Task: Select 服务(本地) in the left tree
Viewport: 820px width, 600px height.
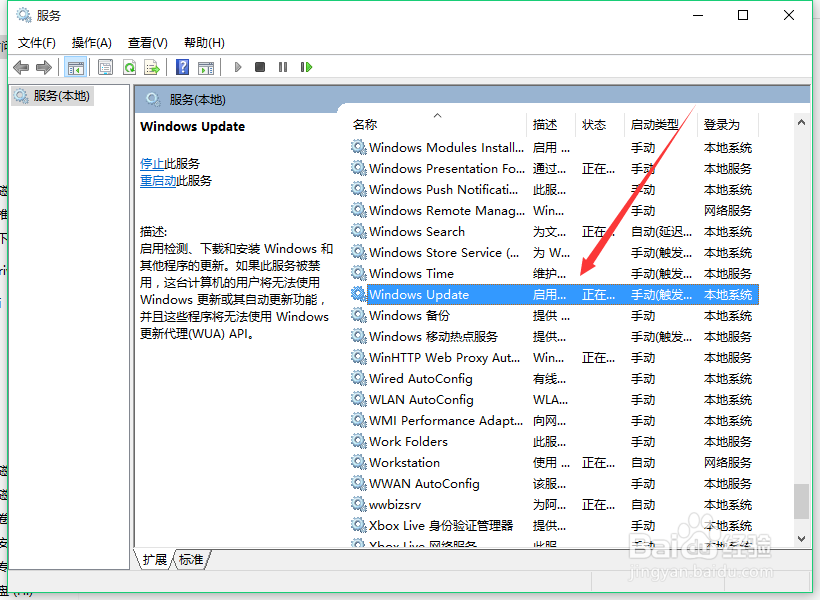Action: tap(52, 96)
